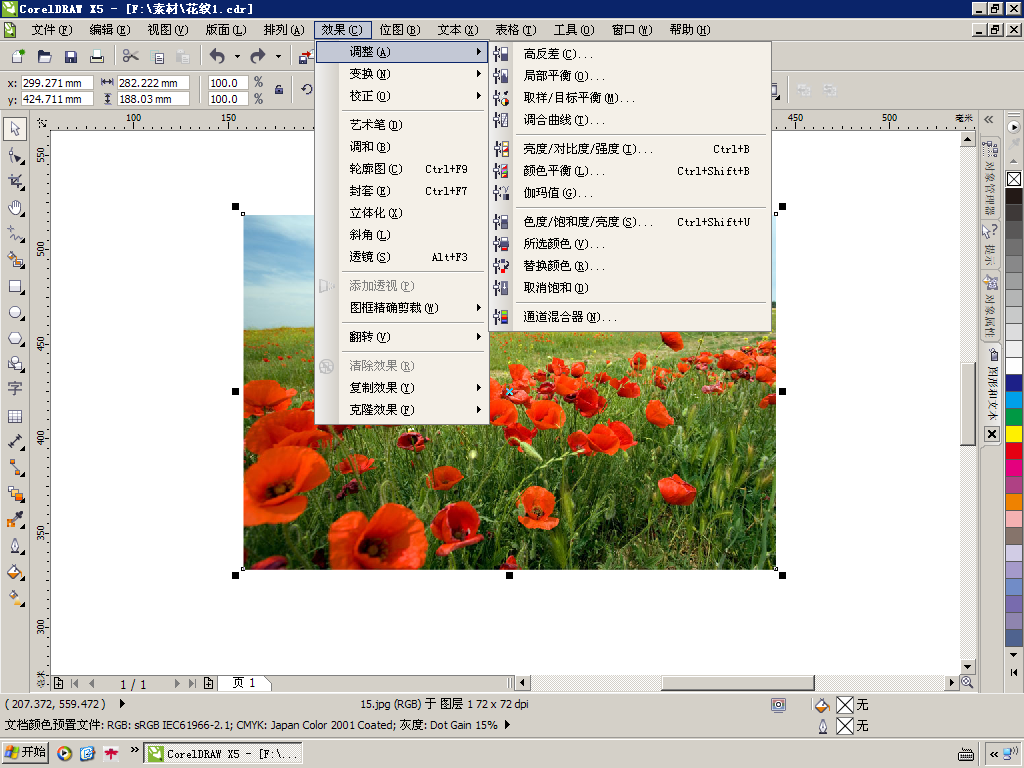
Task: Select the Smart fill tool
Action: [x=15, y=260]
